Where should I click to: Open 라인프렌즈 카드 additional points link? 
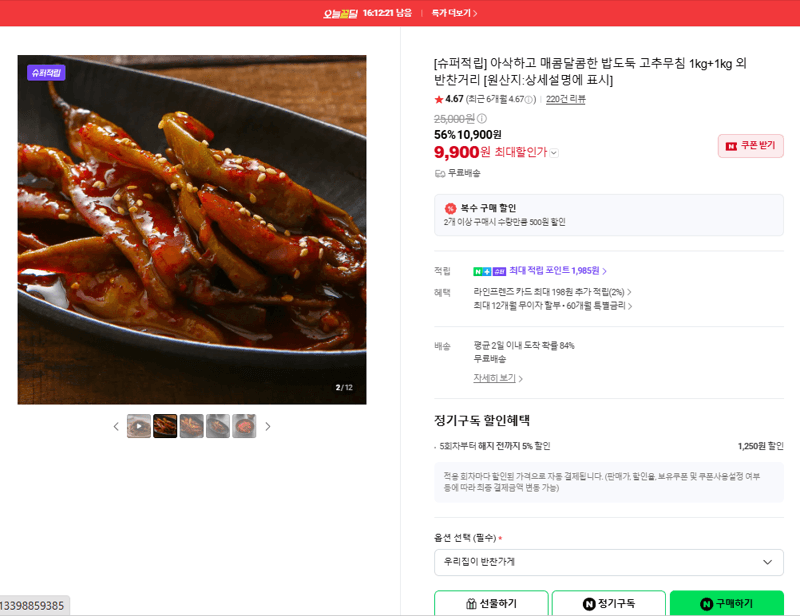552,292
